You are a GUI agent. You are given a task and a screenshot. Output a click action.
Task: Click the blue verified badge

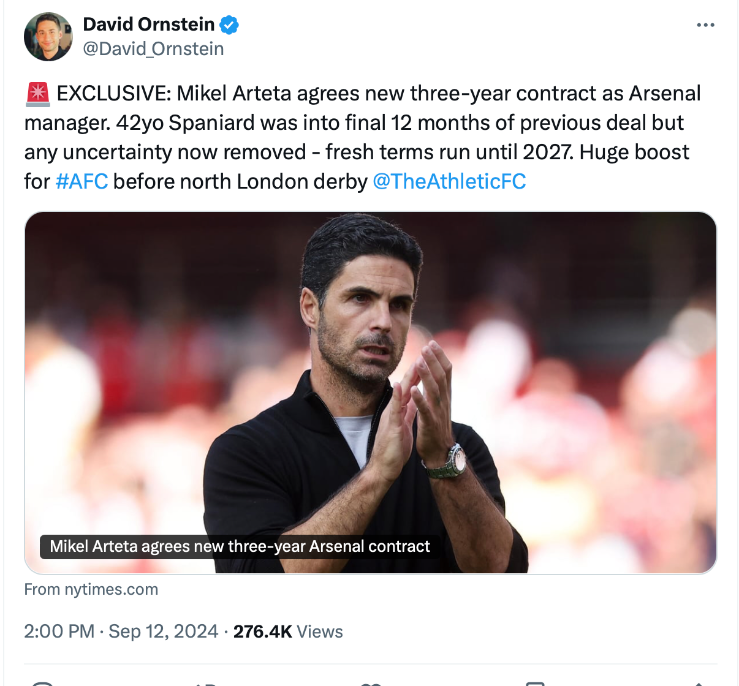(x=227, y=25)
